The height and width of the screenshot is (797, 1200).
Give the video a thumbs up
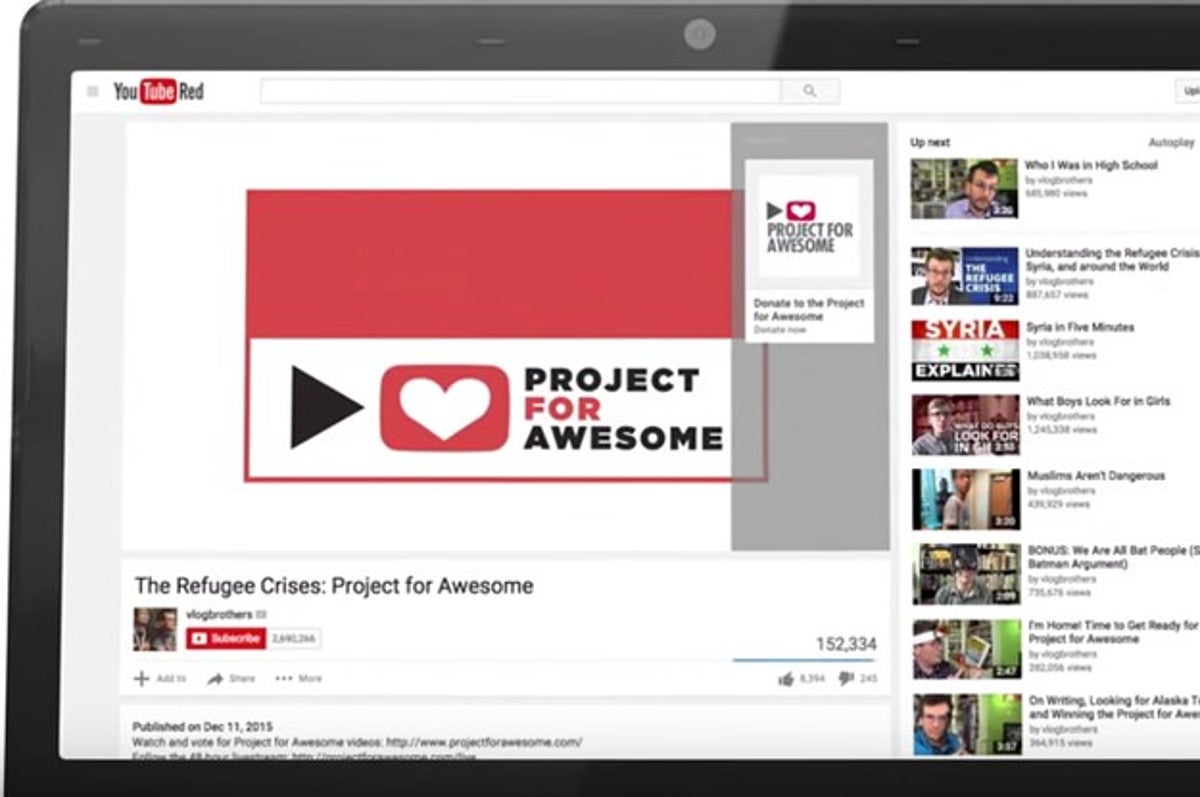(x=788, y=677)
